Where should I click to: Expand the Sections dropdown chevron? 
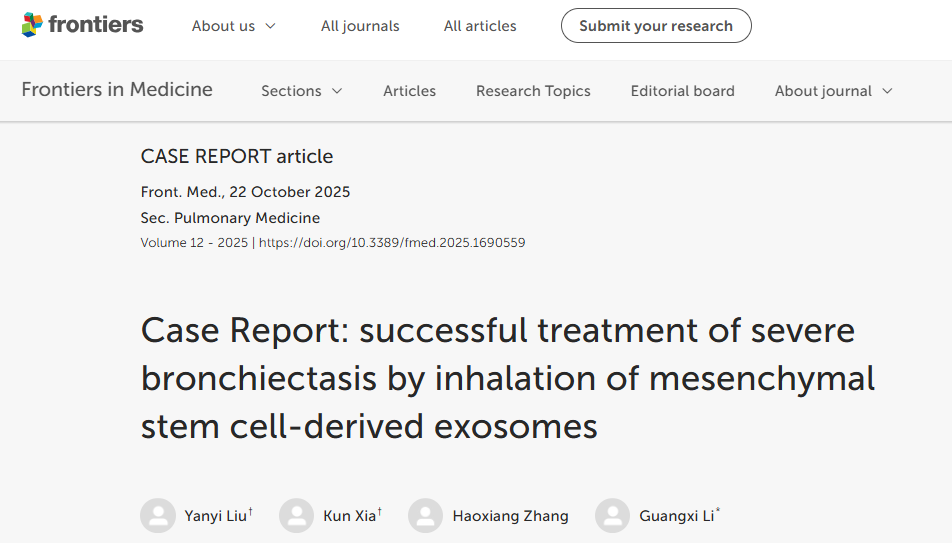337,91
